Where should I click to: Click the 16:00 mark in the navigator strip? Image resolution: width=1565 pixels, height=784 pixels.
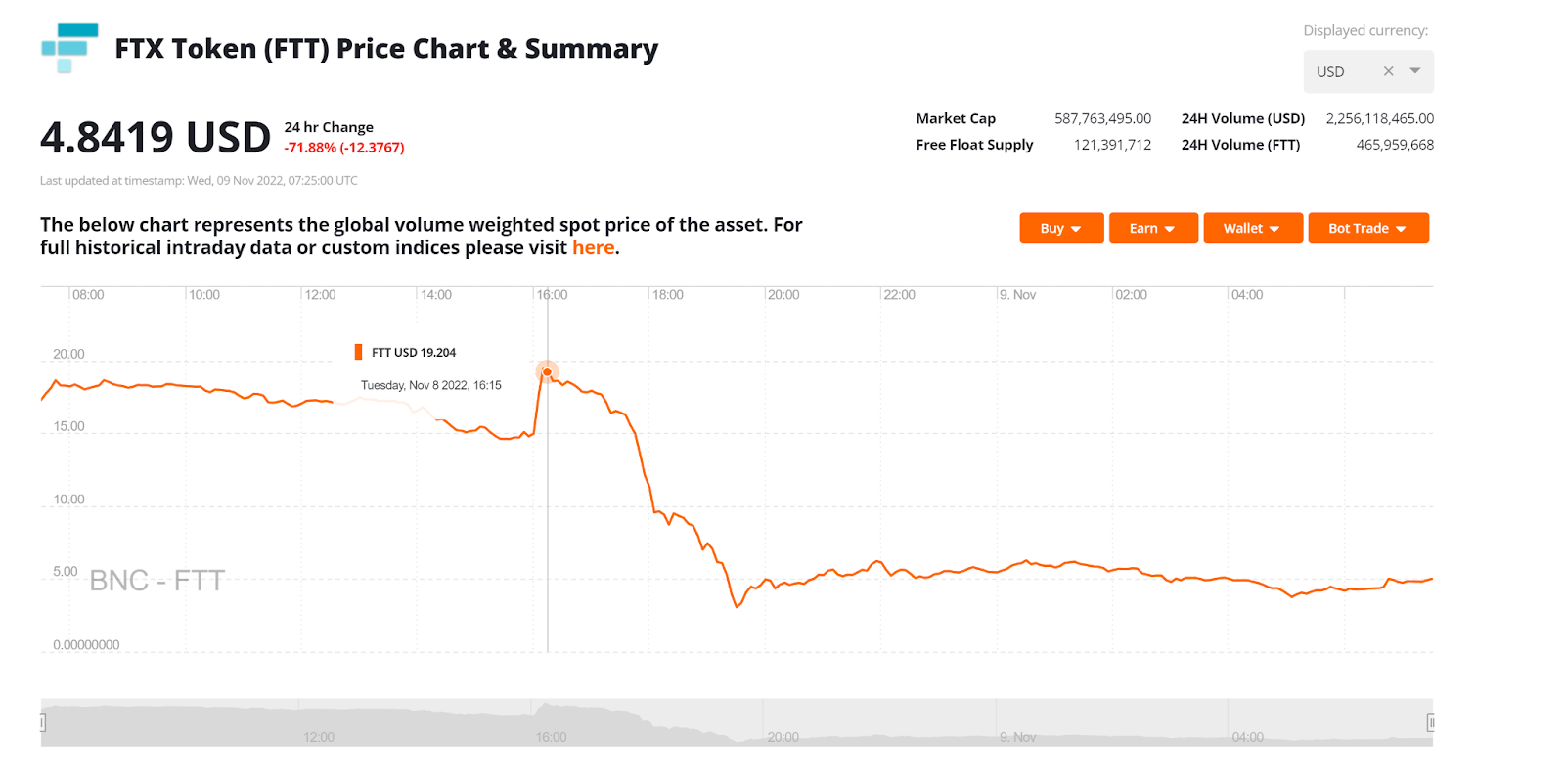click(551, 737)
